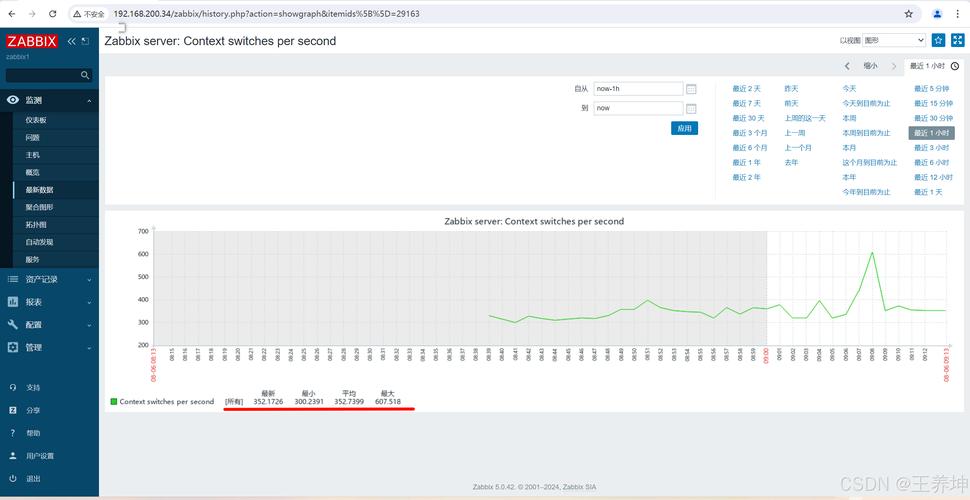Select 最近 30 分钟 time range

click(933, 118)
